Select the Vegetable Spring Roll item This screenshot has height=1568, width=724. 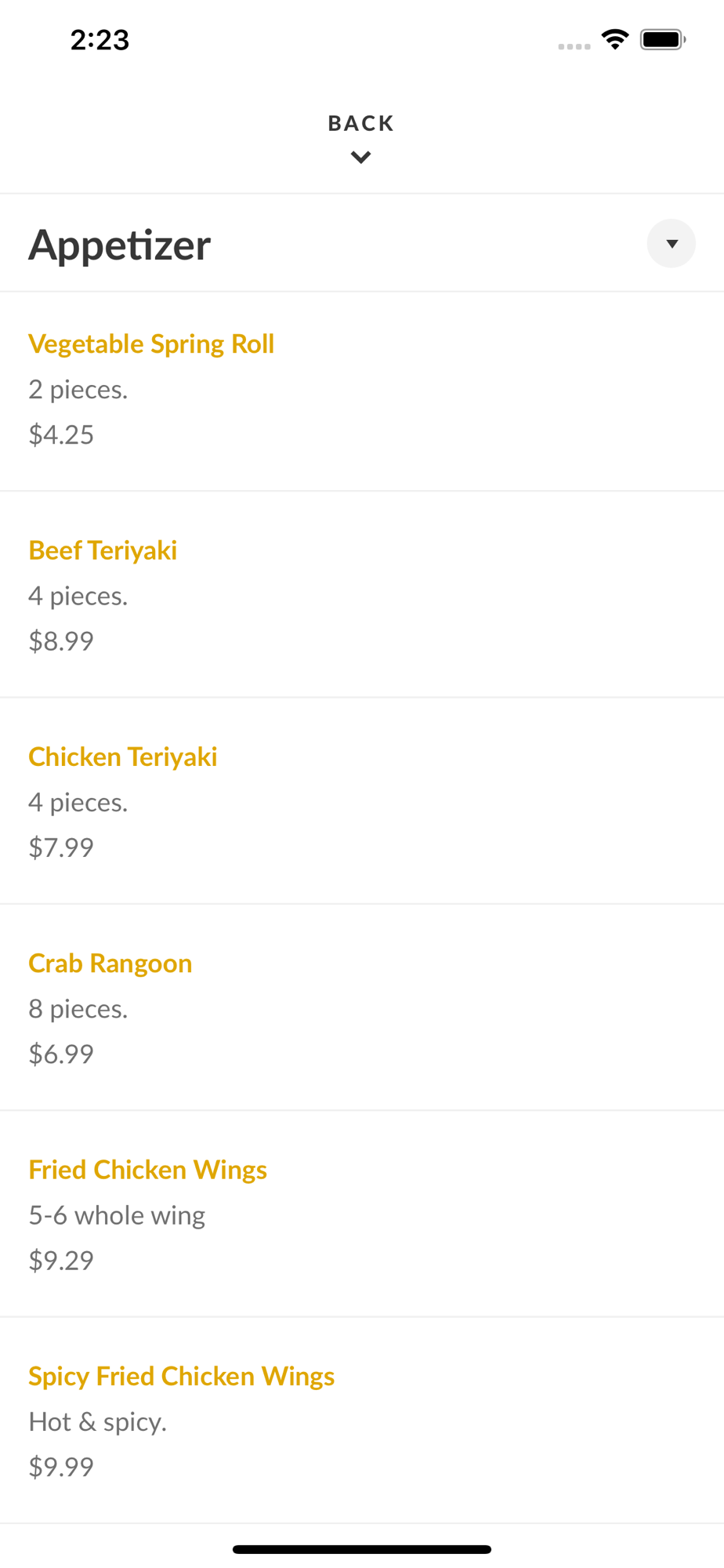pos(151,344)
